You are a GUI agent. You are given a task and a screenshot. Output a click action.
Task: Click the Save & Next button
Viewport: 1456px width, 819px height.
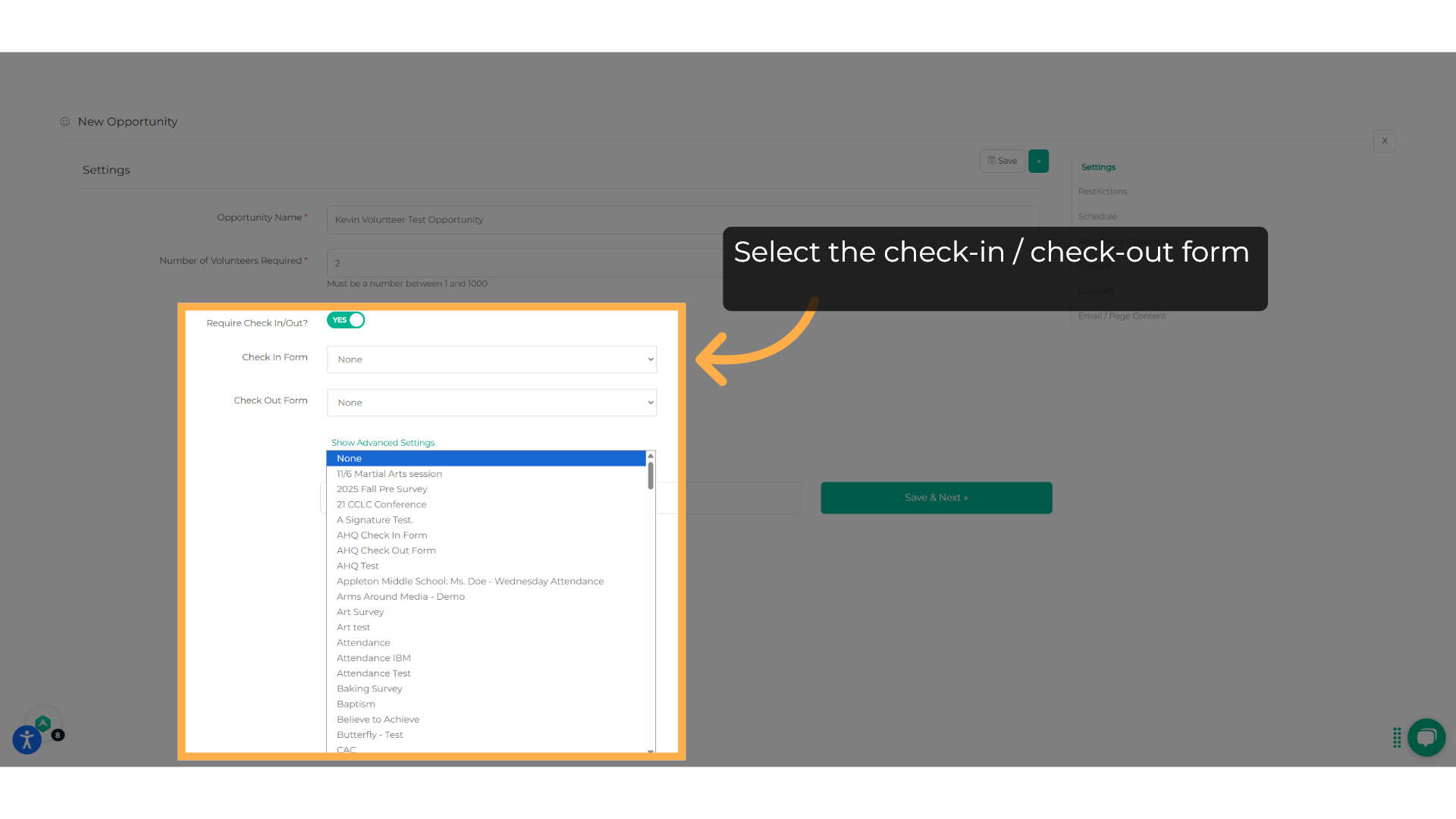[x=937, y=497]
